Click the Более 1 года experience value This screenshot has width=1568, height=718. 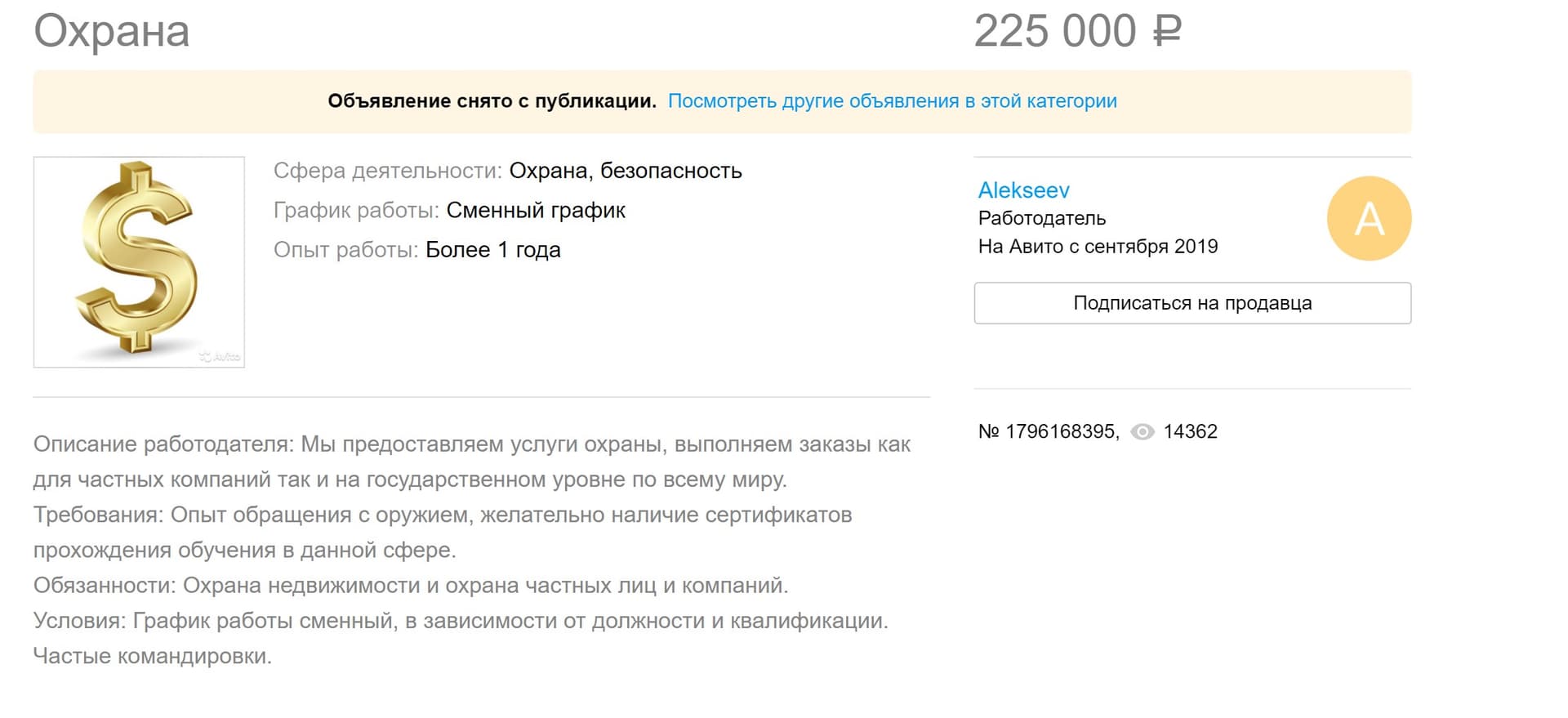492,250
